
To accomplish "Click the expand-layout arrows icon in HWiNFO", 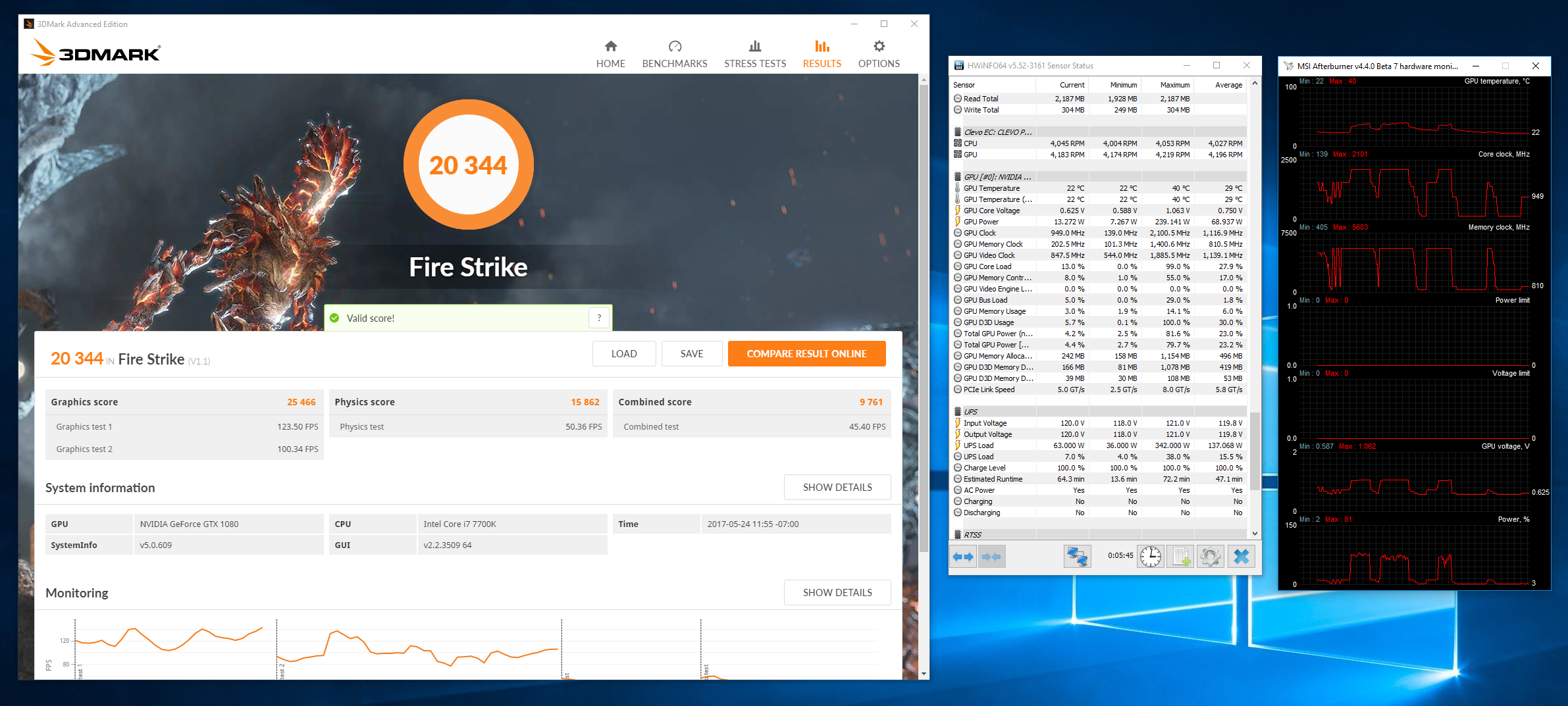I will [x=963, y=557].
